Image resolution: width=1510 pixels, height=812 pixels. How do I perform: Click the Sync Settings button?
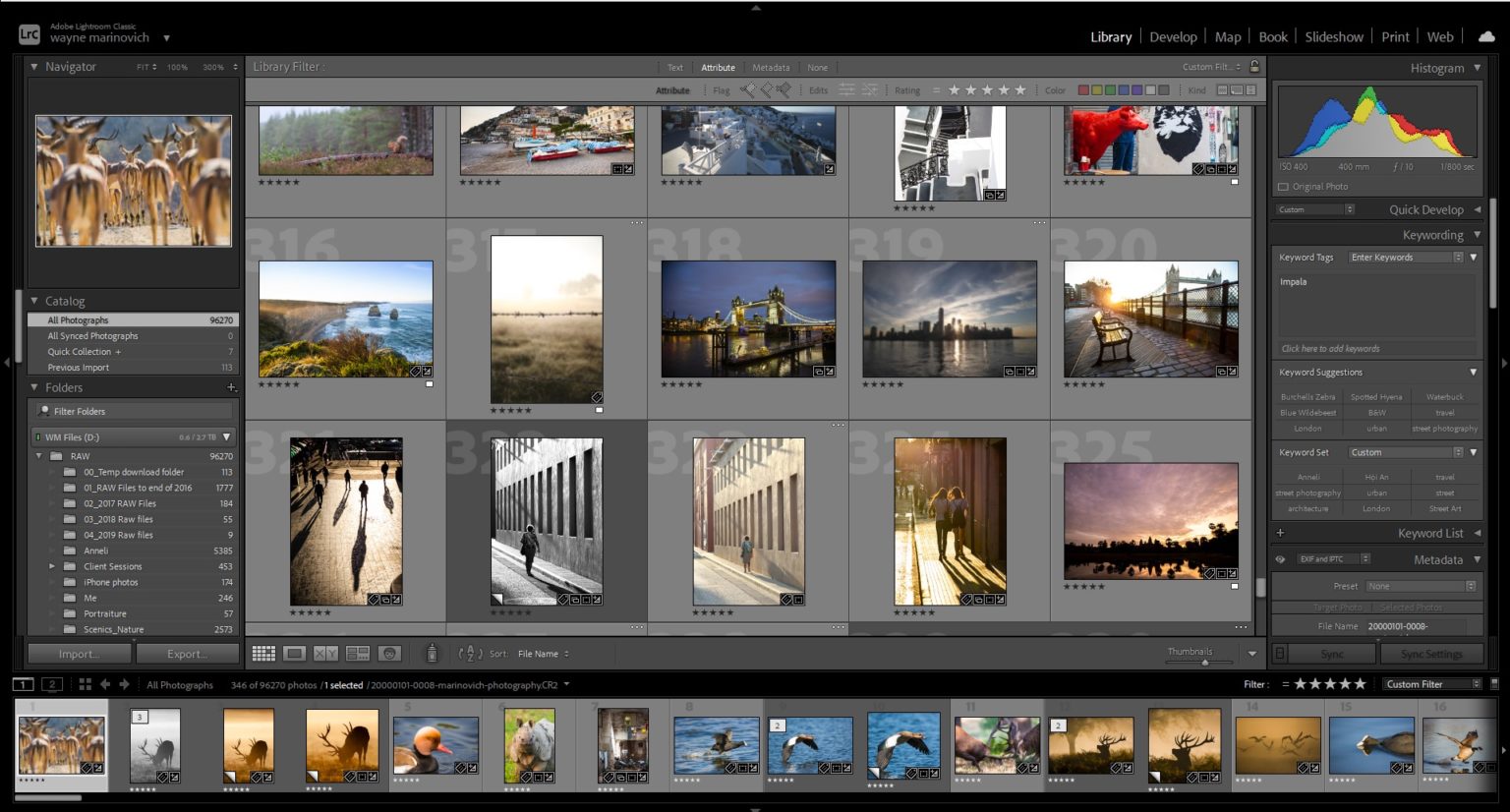(1430, 653)
